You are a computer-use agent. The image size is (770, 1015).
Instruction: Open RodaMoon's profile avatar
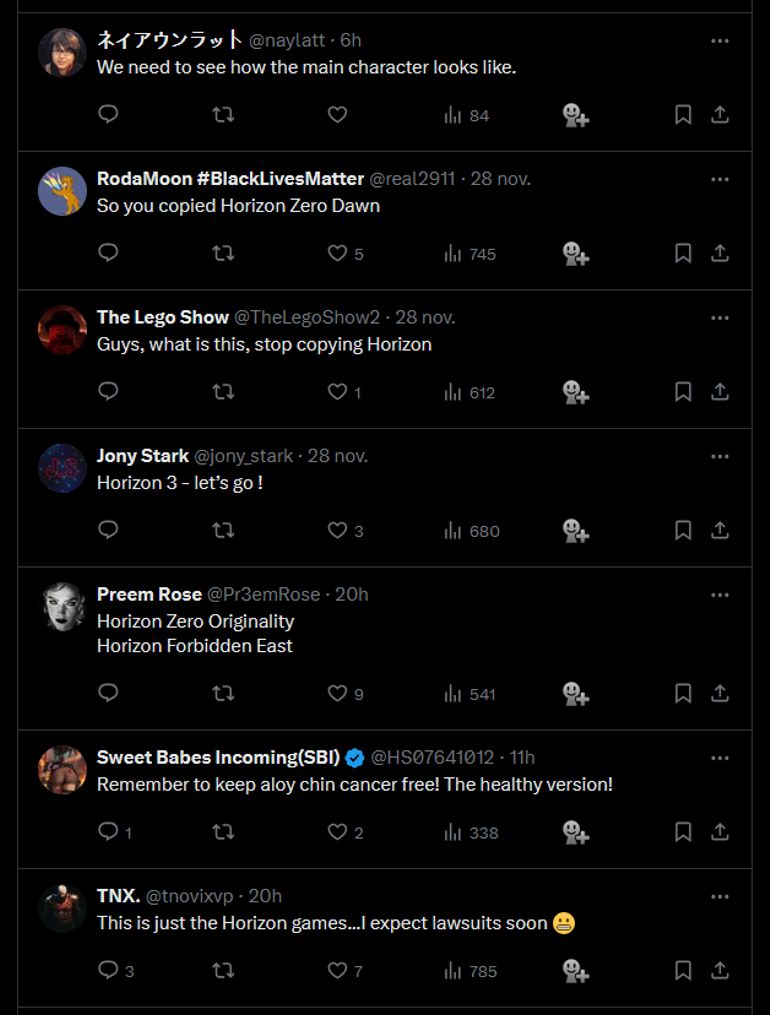click(62, 191)
